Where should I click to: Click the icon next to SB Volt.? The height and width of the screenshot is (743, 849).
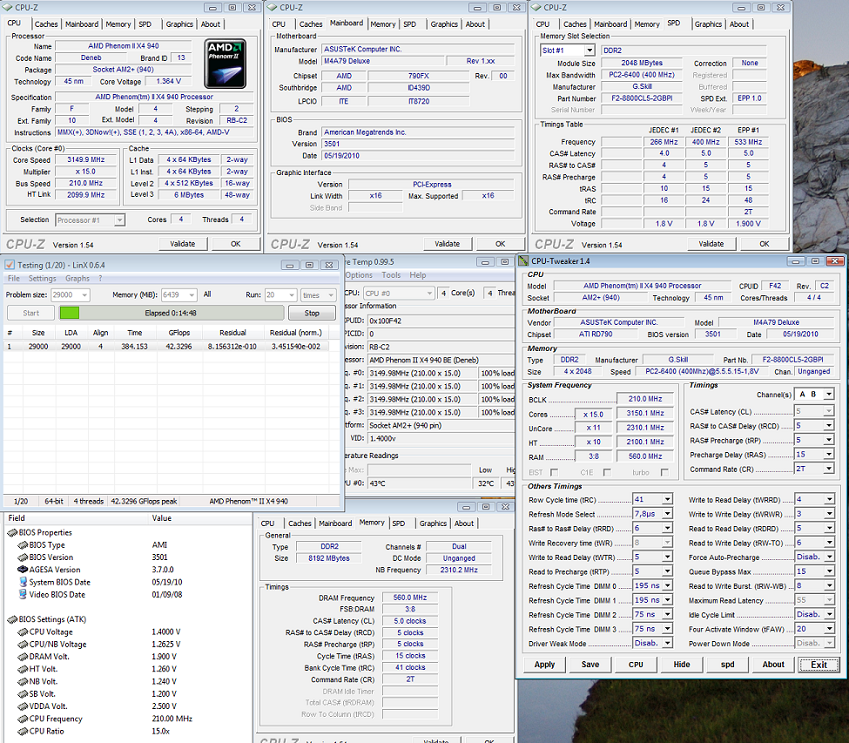pos(23,694)
